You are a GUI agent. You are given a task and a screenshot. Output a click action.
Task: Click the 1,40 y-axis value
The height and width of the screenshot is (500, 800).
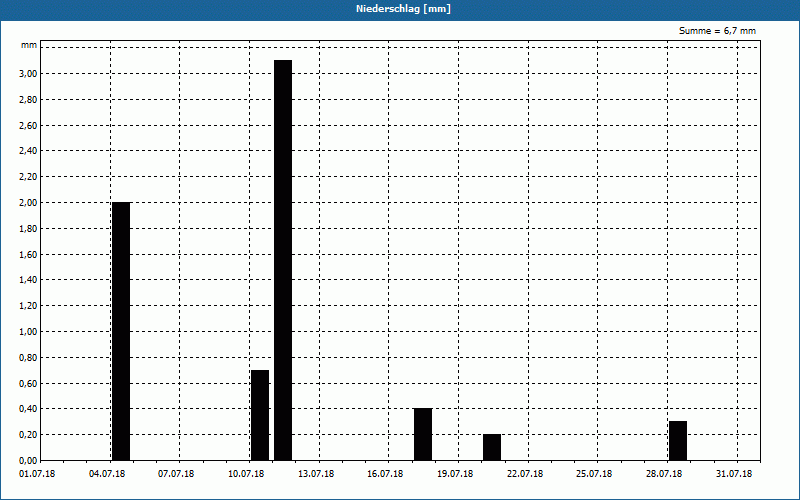pyautogui.click(x=29, y=280)
